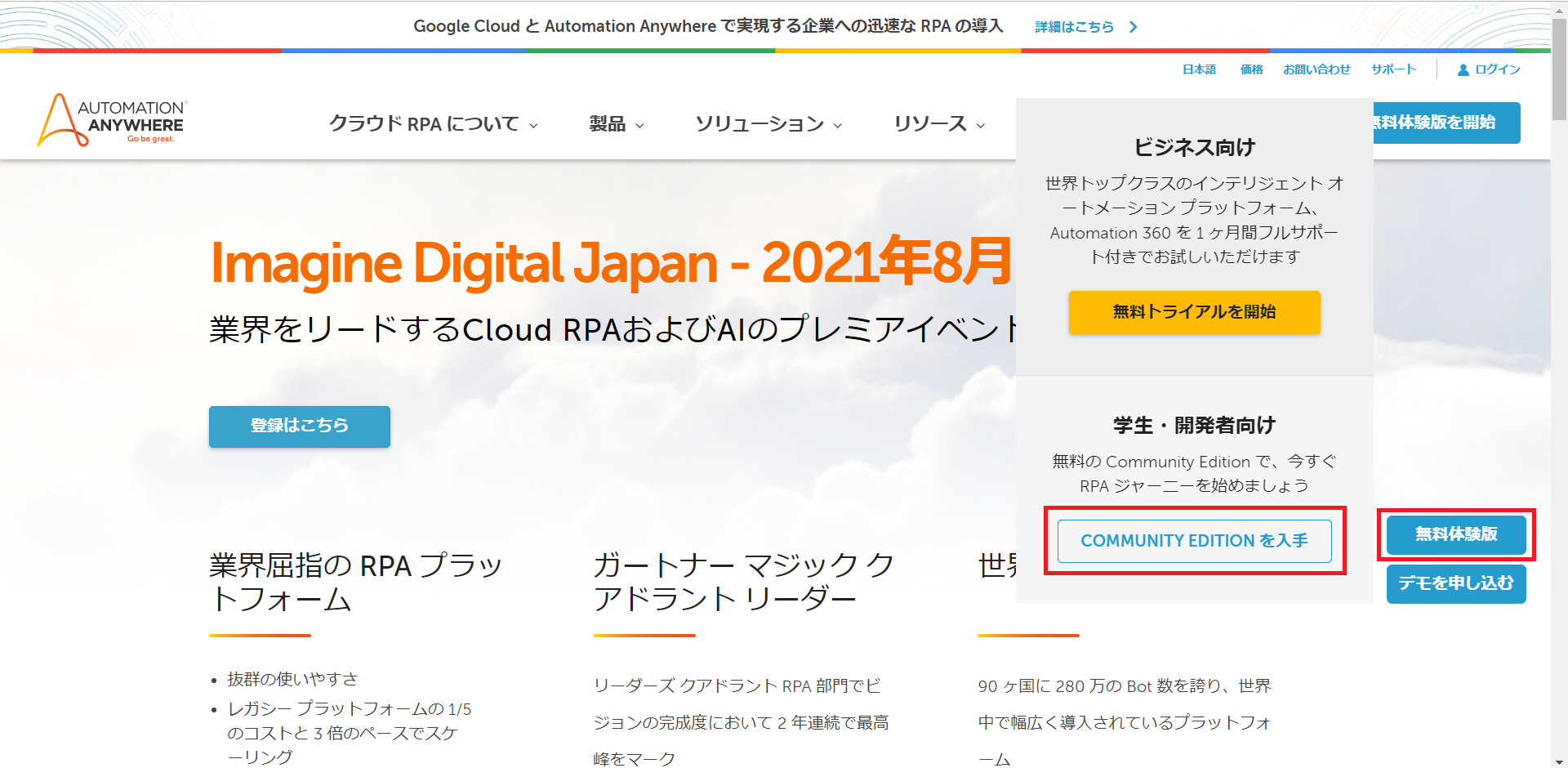
Task: Click the 抜群の使いやすさ bullet text
Action: coord(292,679)
